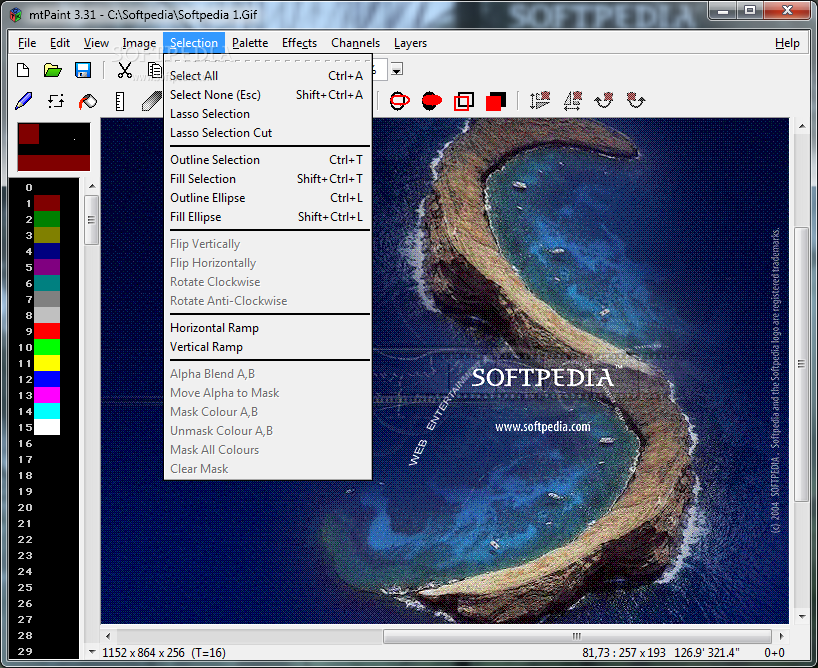Click the canvas vertical scrollbar thumb
The width and height of the screenshot is (818, 668).
(x=801, y=364)
